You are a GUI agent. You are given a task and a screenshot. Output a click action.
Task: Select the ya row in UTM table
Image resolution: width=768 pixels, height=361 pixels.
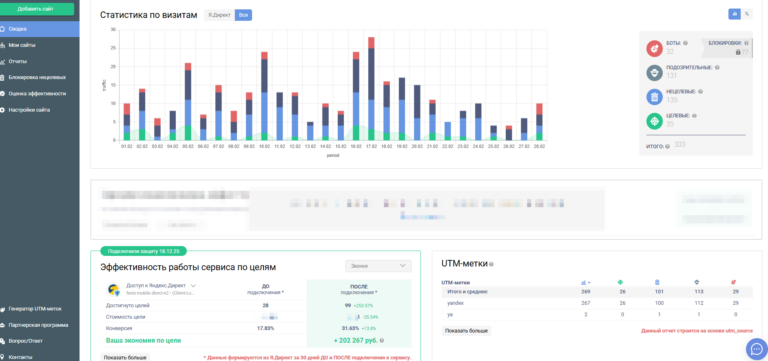click(597, 314)
